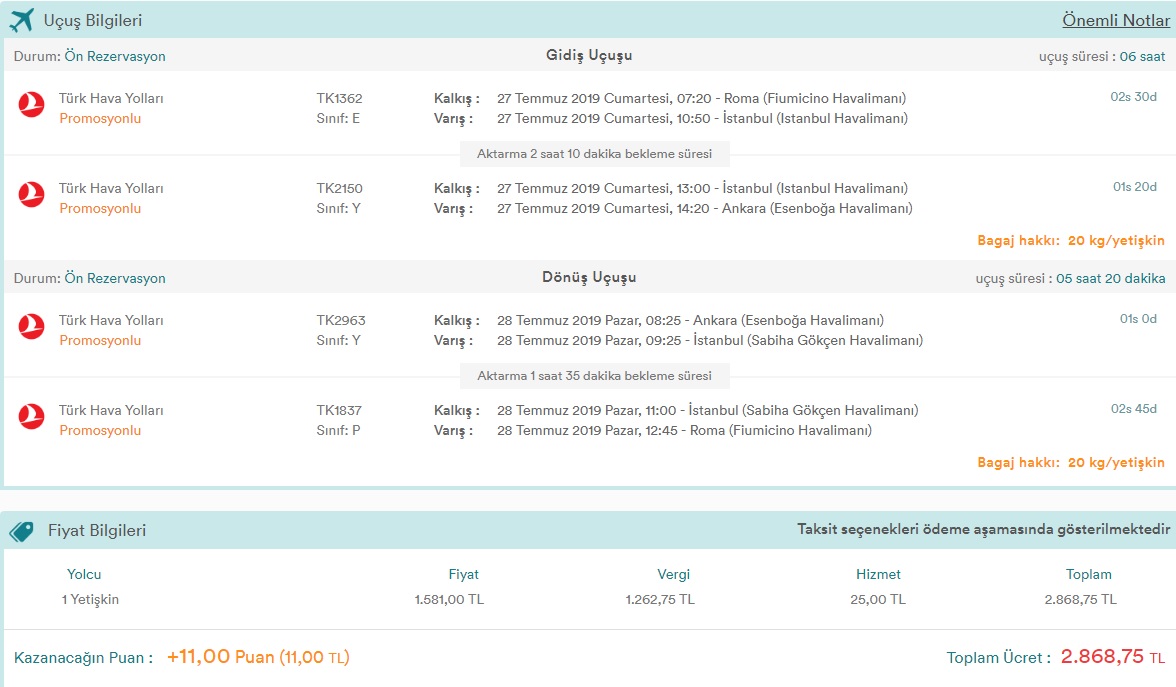Click Aktarma 1 saat 35 dakika layover note

595,376
